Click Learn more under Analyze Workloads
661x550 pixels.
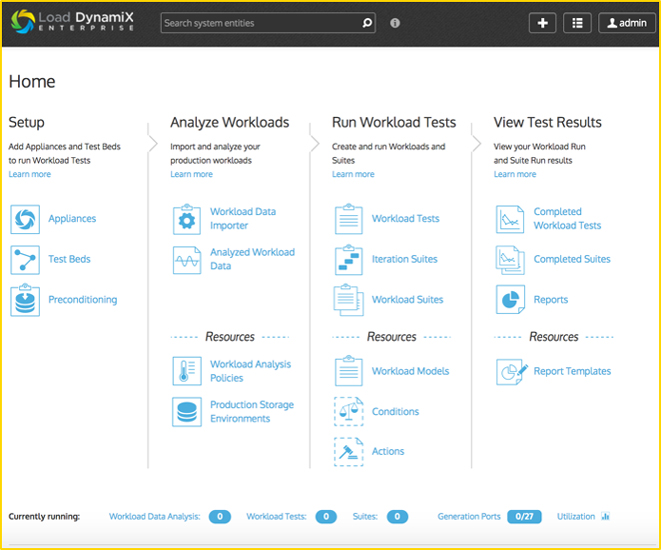[x=191, y=174]
